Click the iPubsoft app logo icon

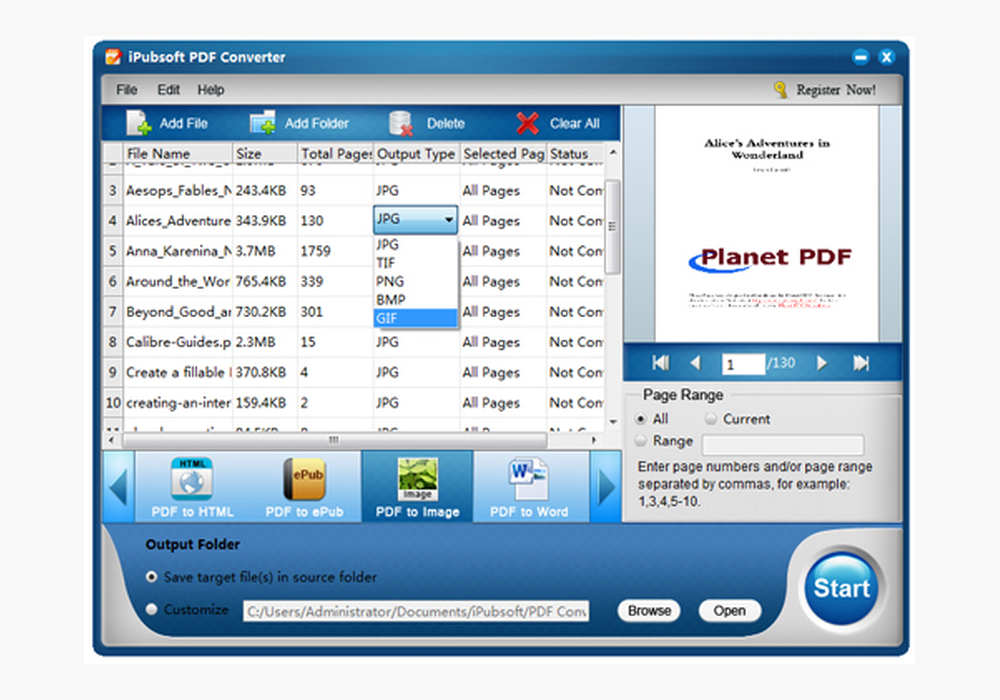(x=114, y=57)
